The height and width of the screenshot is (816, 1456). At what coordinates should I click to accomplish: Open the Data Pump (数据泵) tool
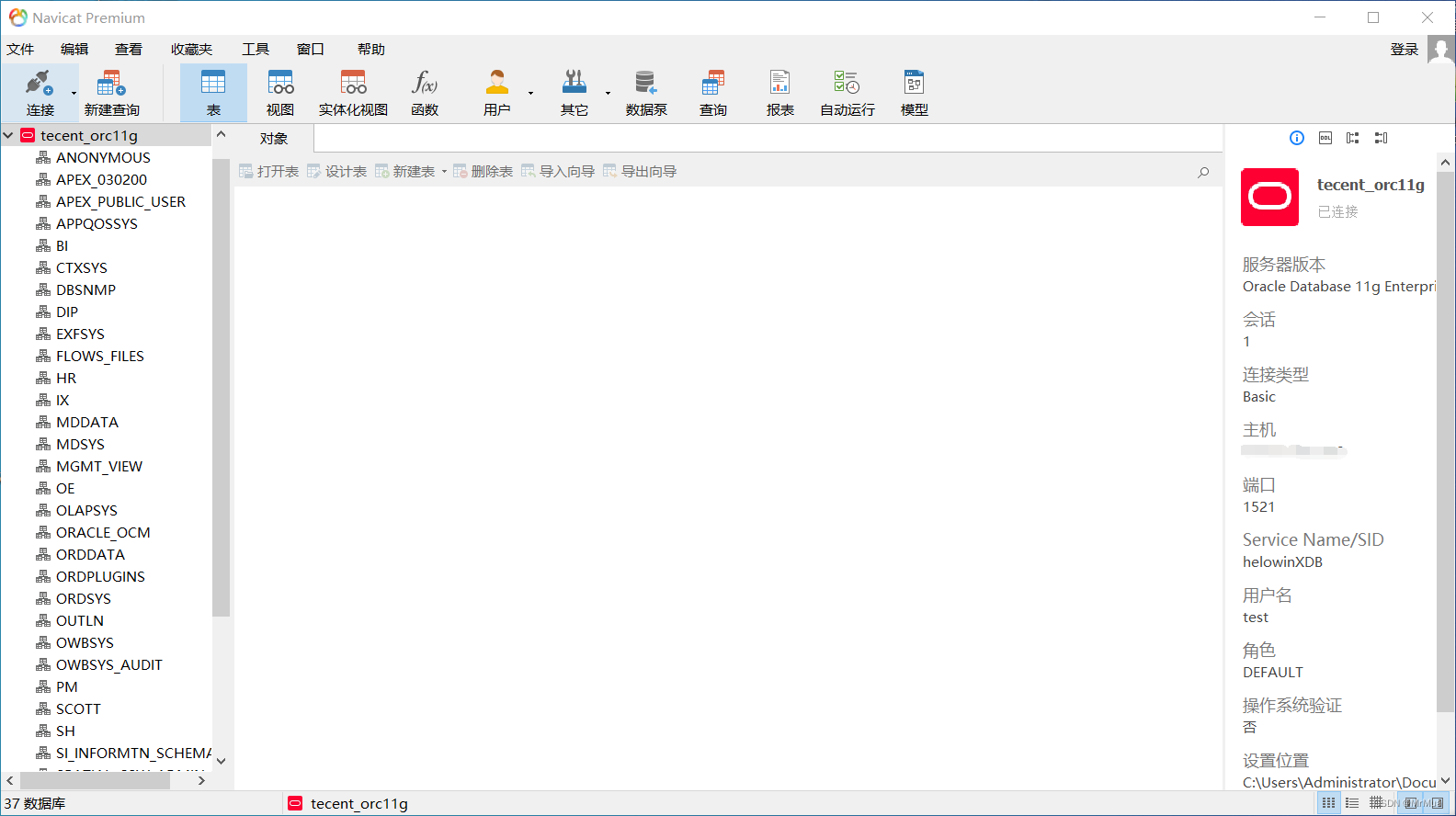(646, 93)
